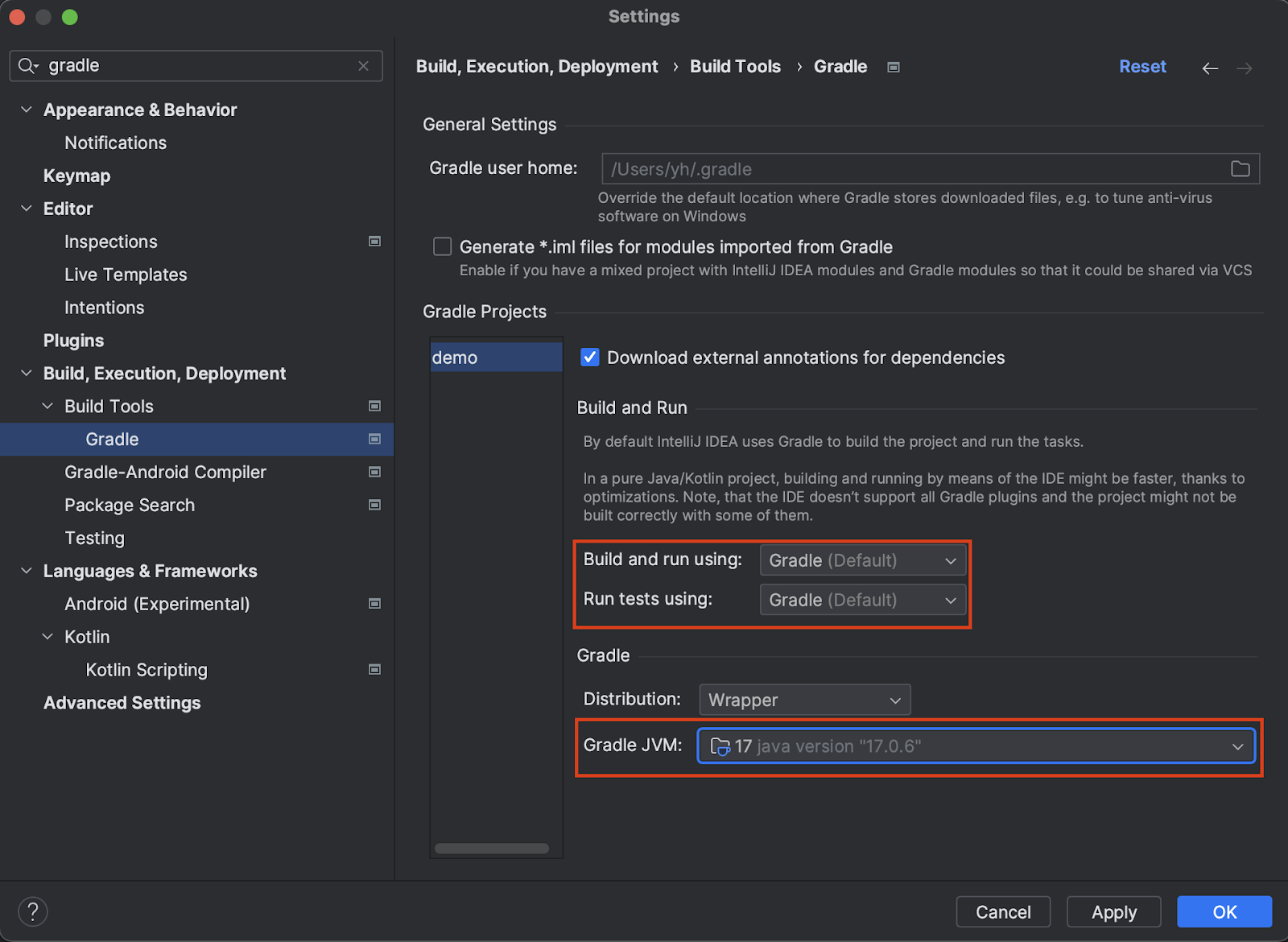This screenshot has width=1288, height=942.
Task: Go back with the left arrow
Action: 1210,68
